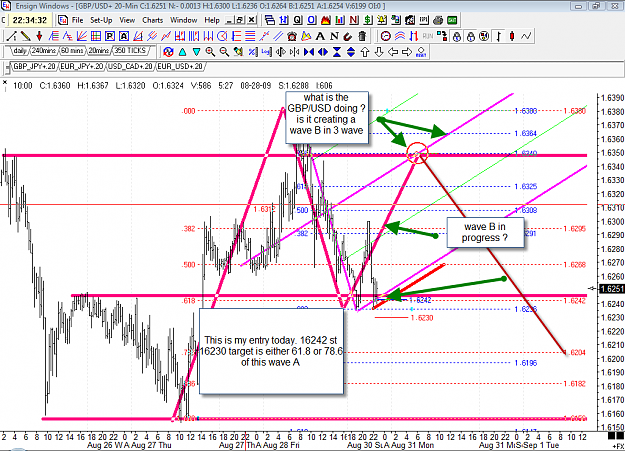Viewport: 625px width, 451px height.
Task: Open the View menu
Action: tap(127, 20)
